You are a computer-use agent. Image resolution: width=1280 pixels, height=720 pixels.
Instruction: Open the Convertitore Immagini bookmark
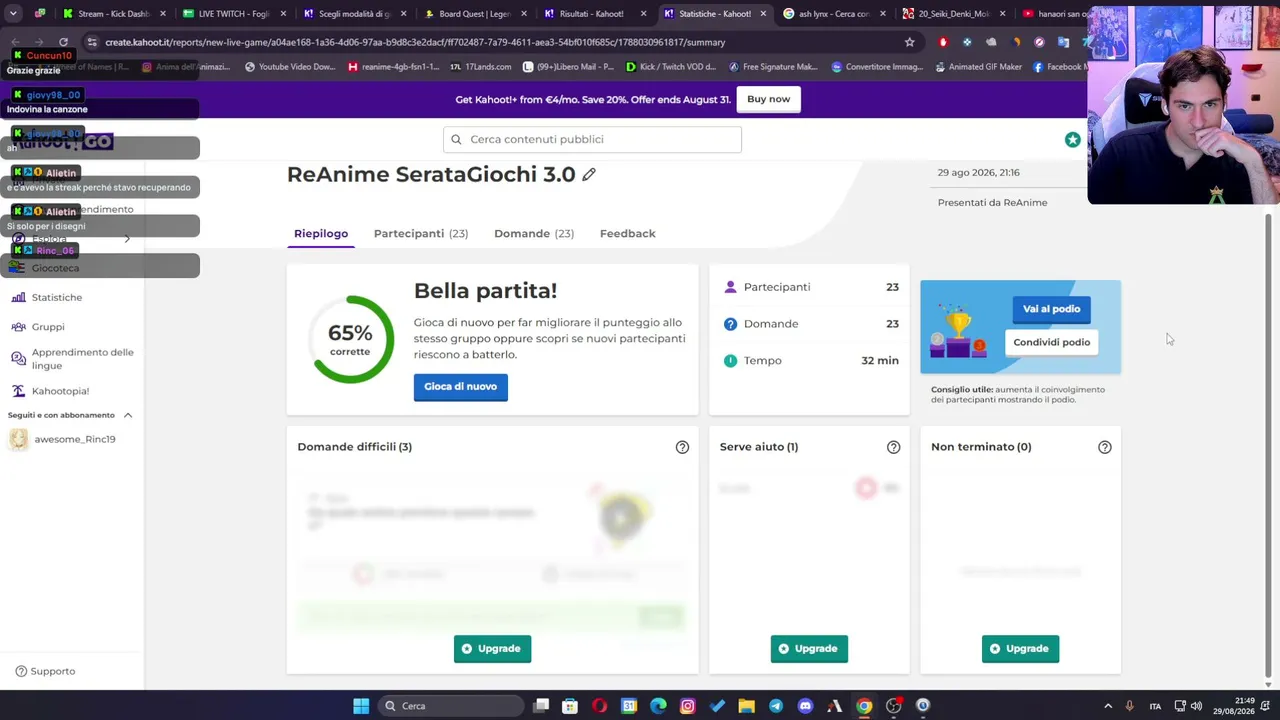(877, 67)
